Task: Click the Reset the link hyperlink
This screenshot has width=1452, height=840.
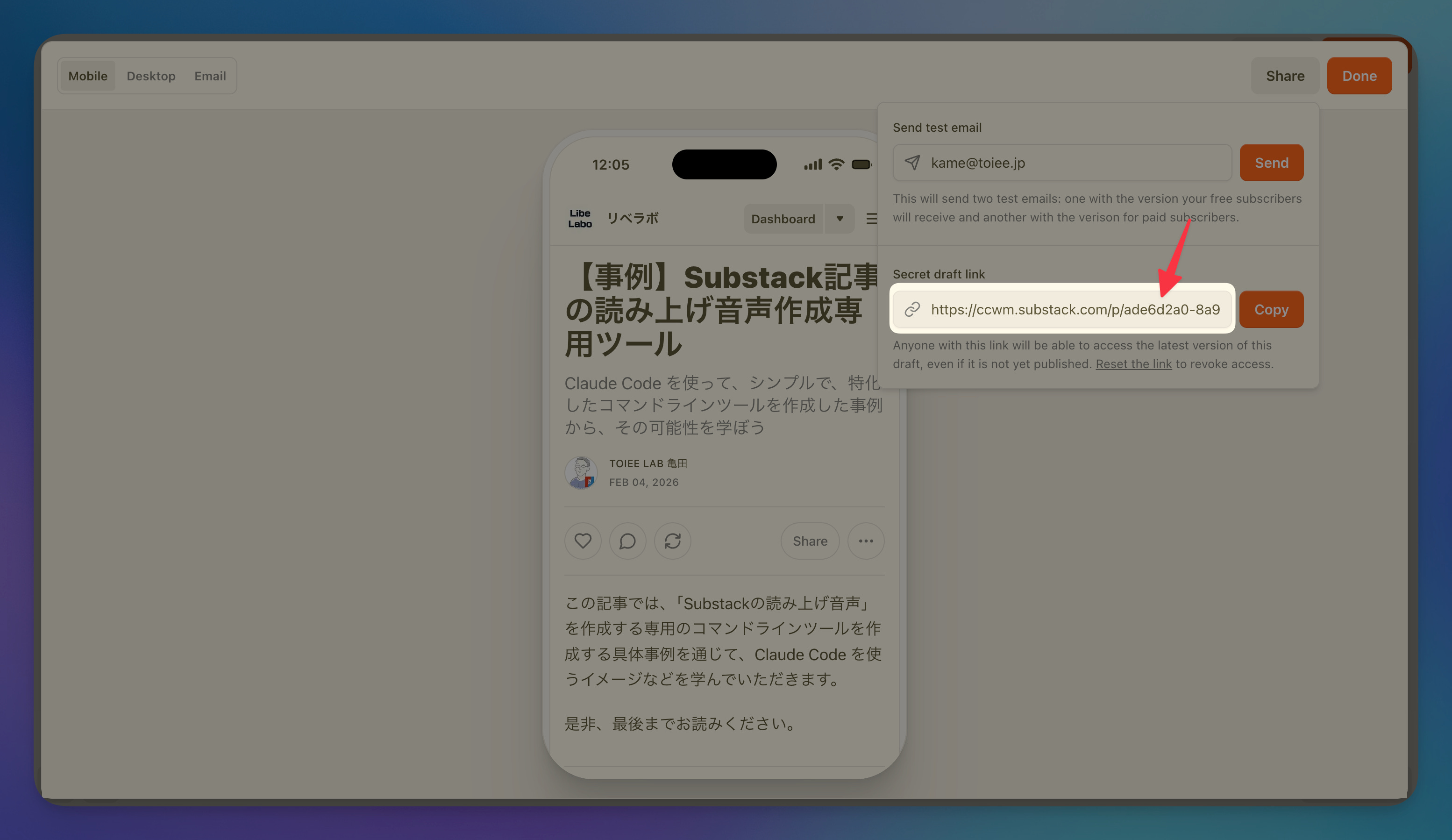Action: click(x=1133, y=363)
